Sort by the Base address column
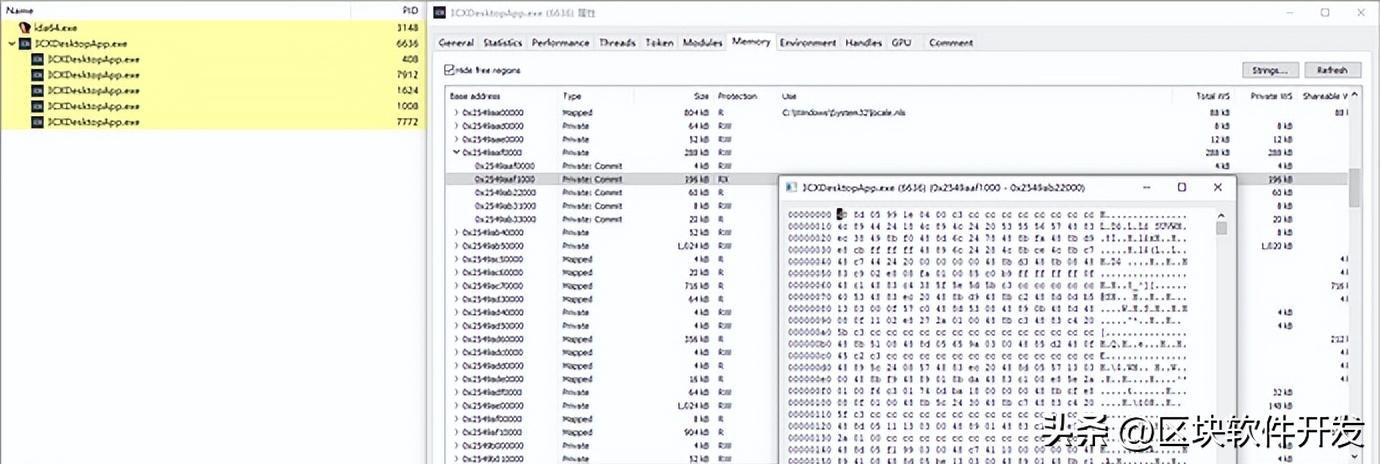This screenshot has height=464, width=1380. point(473,96)
